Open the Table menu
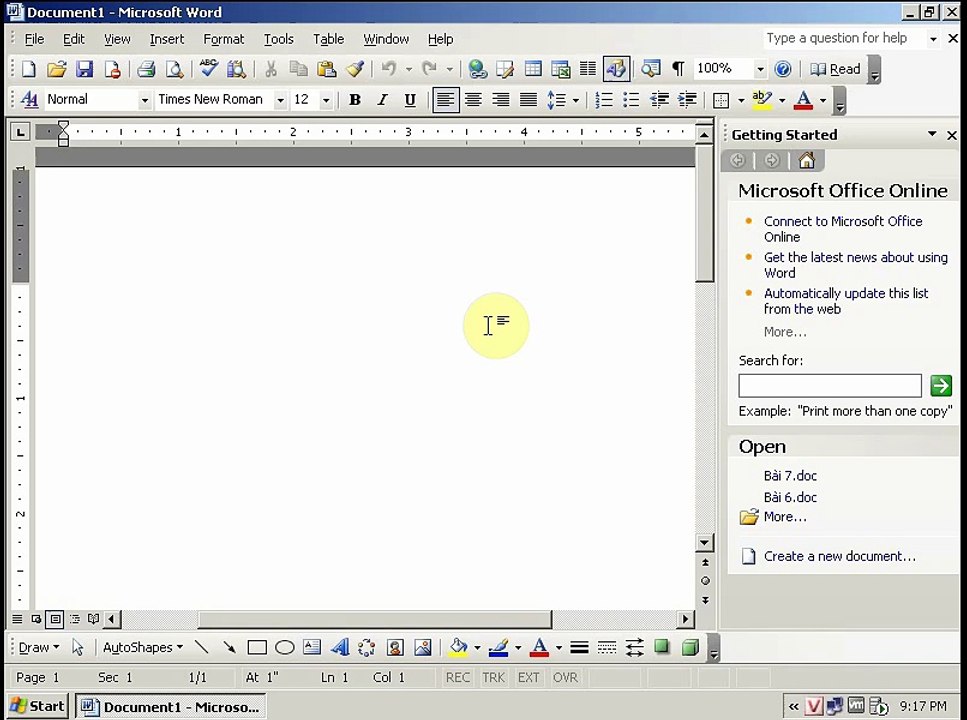 tap(328, 39)
